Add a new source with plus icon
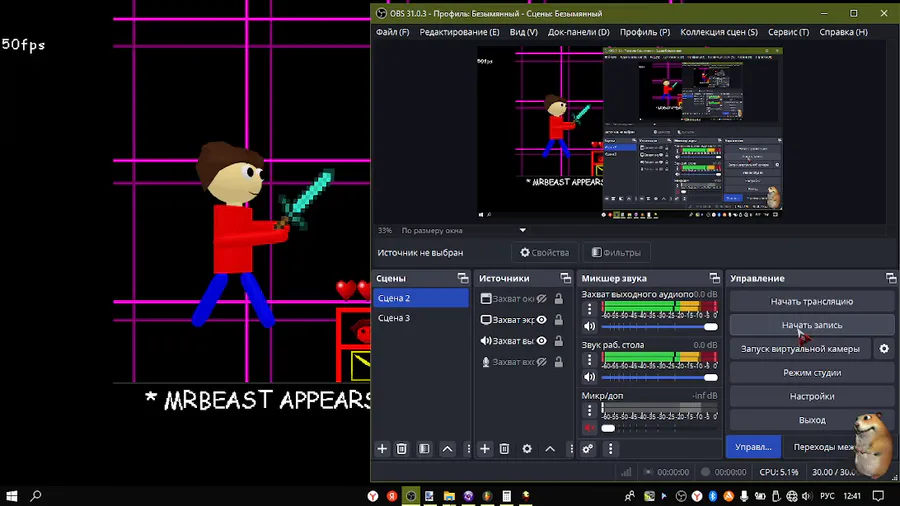The width and height of the screenshot is (900, 506). pos(485,449)
